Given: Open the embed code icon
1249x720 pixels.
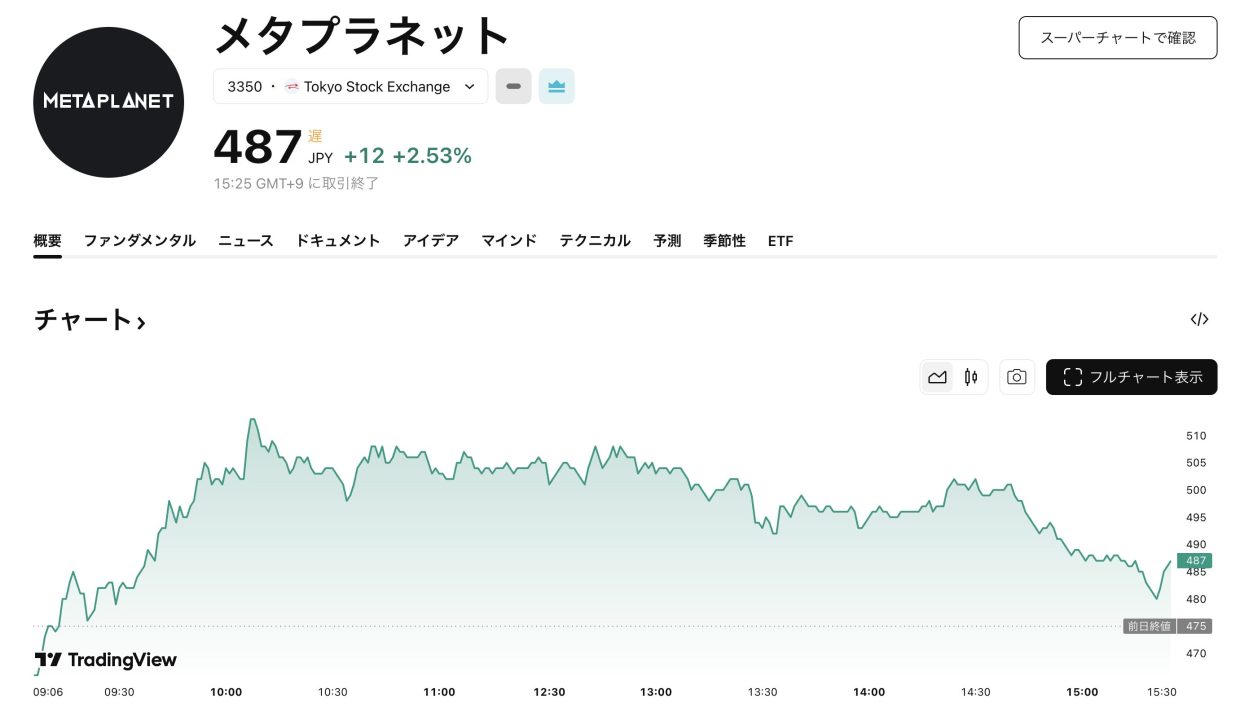Looking at the screenshot, I should [x=1199, y=320].
